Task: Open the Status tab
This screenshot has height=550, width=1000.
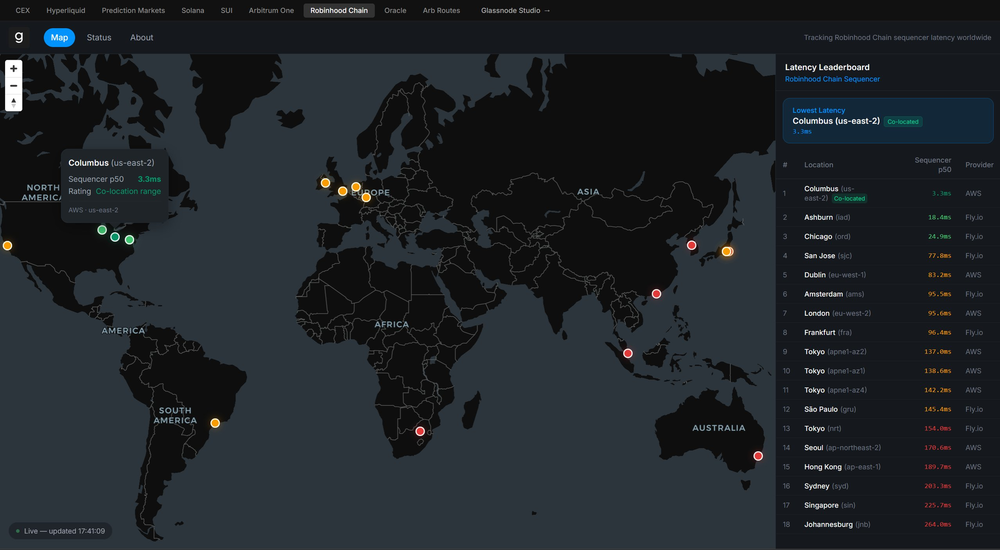Action: [x=99, y=38]
